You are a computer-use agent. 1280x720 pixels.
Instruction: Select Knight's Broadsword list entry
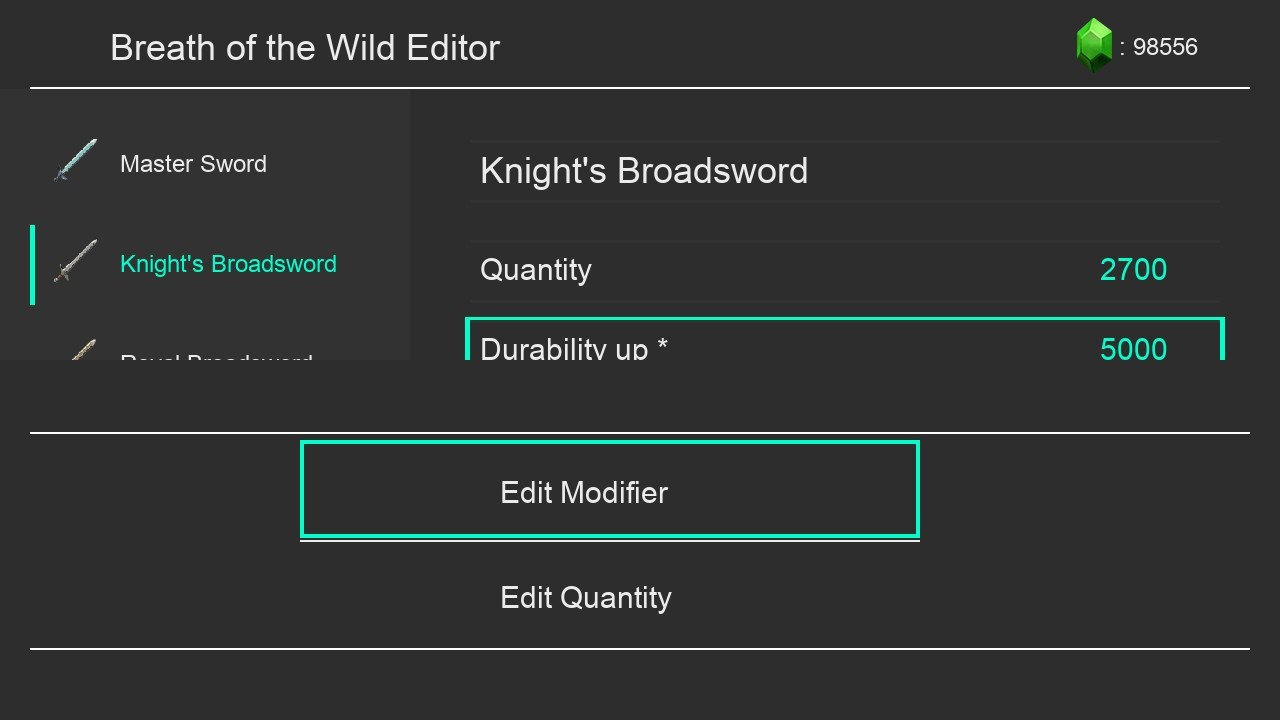220,264
